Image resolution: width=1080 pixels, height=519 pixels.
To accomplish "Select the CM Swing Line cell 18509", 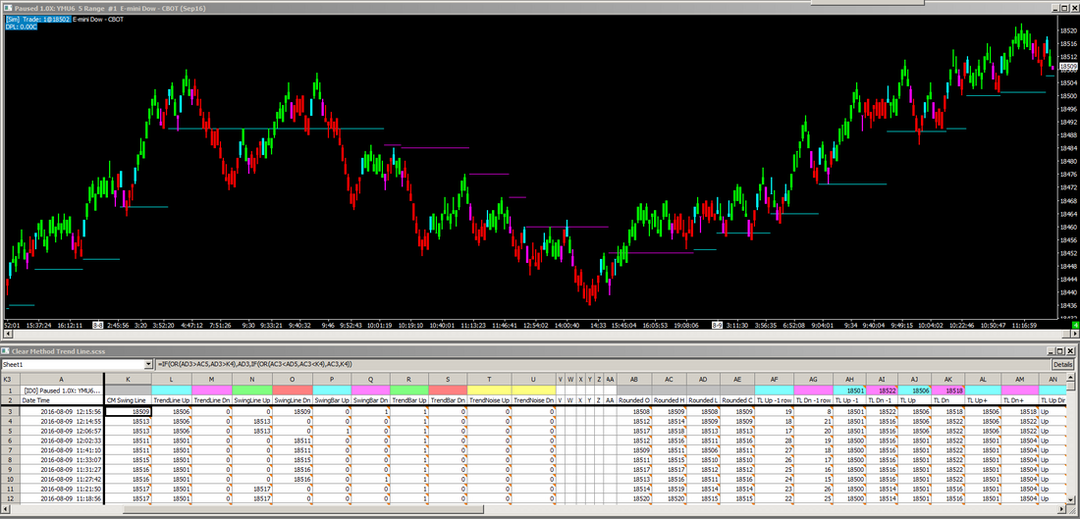I will (126, 411).
